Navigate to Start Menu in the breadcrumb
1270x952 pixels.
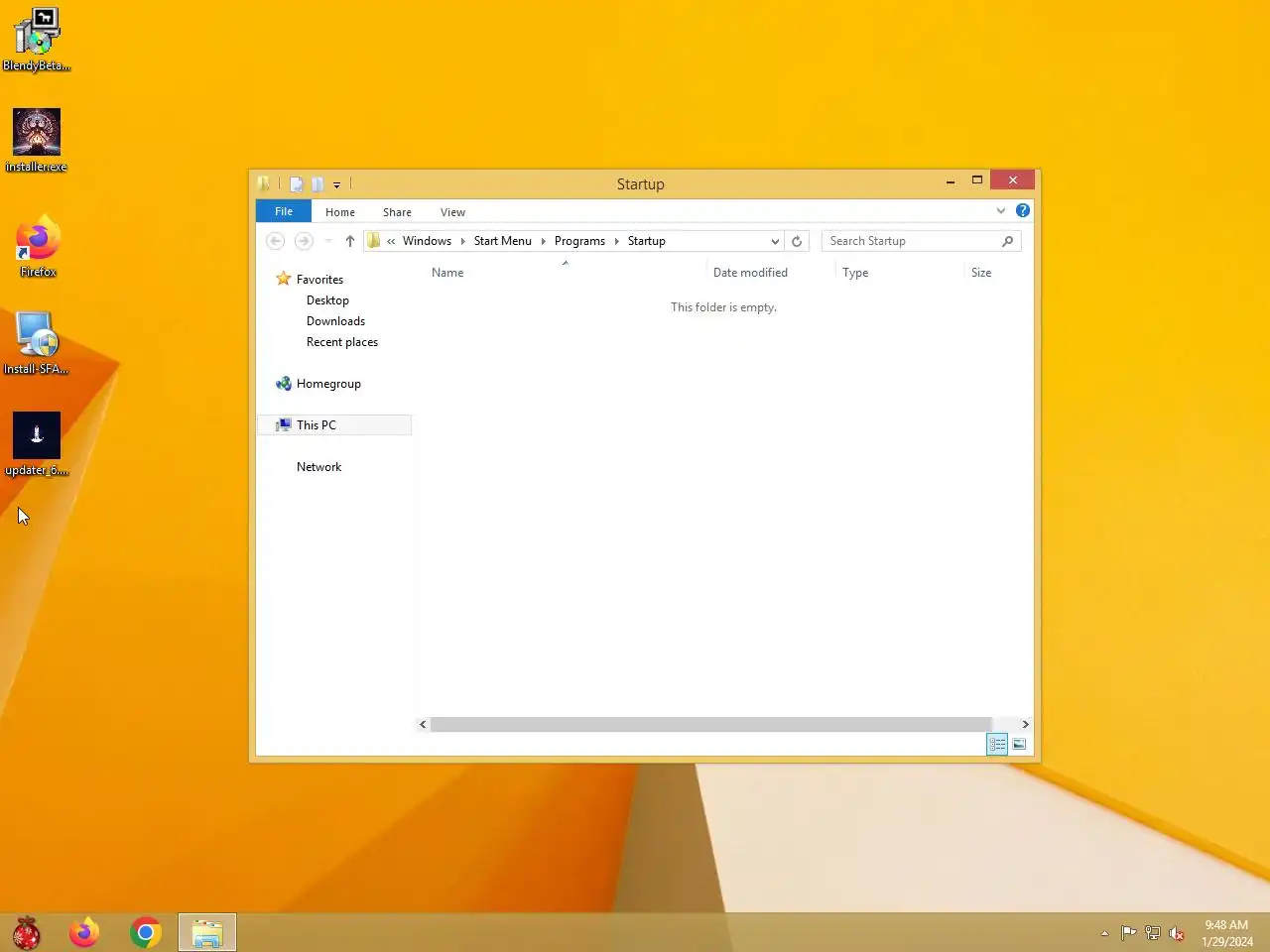[x=503, y=241]
